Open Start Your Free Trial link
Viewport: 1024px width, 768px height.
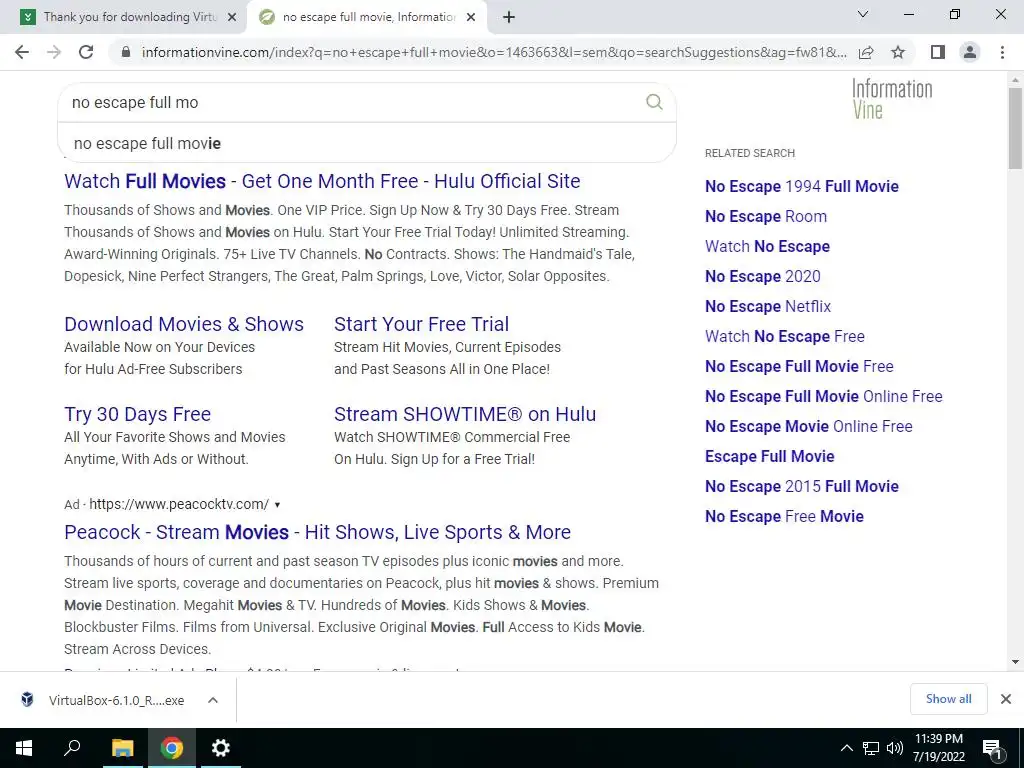coord(421,324)
